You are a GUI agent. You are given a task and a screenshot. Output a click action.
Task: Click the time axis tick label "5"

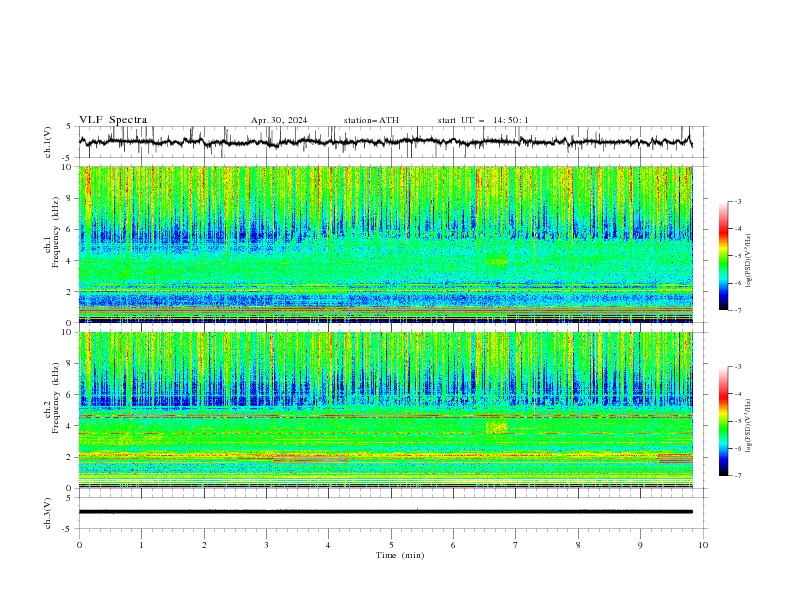391,545
